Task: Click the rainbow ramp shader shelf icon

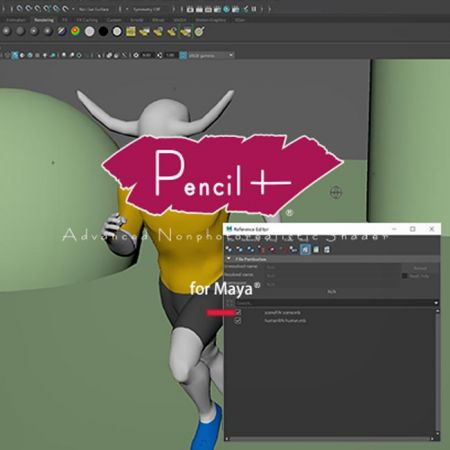Action: [76, 31]
